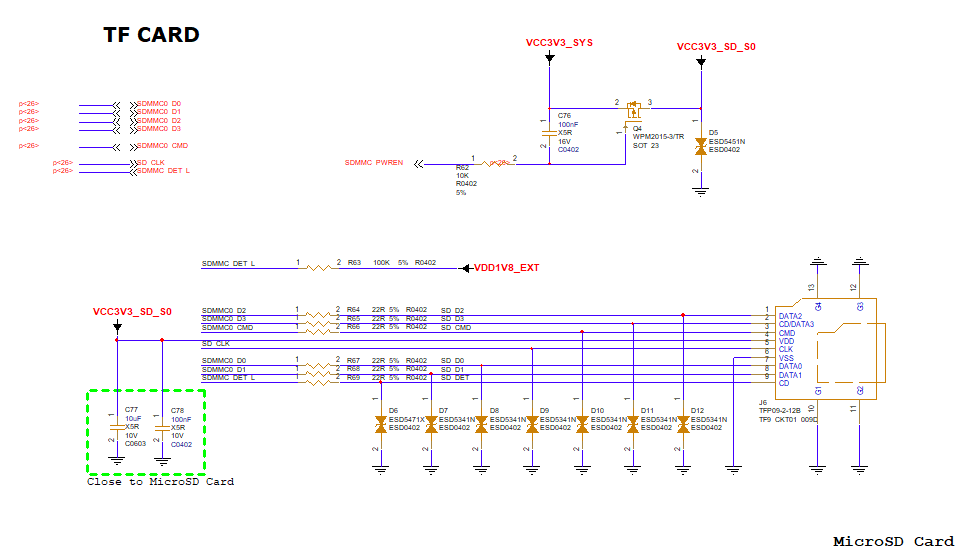Click the Close to MicroSD Card note
This screenshot has height=560, width=966.
(x=160, y=482)
